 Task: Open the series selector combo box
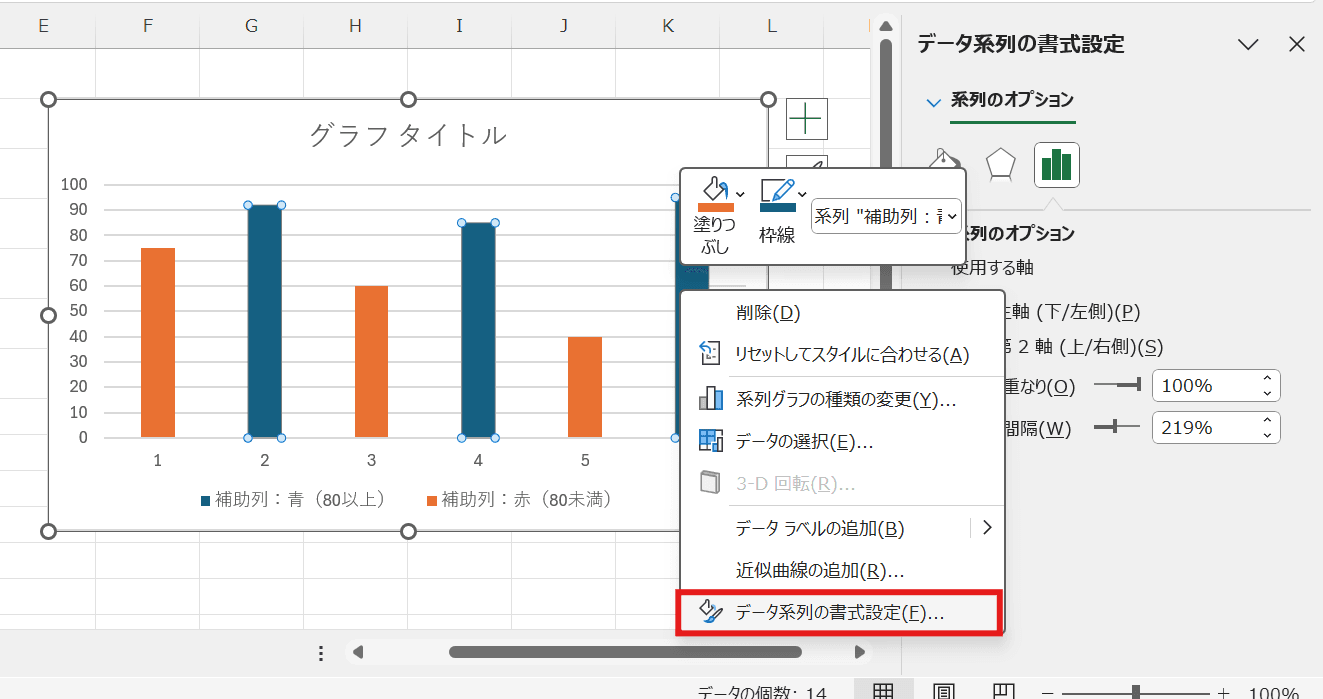coord(886,215)
